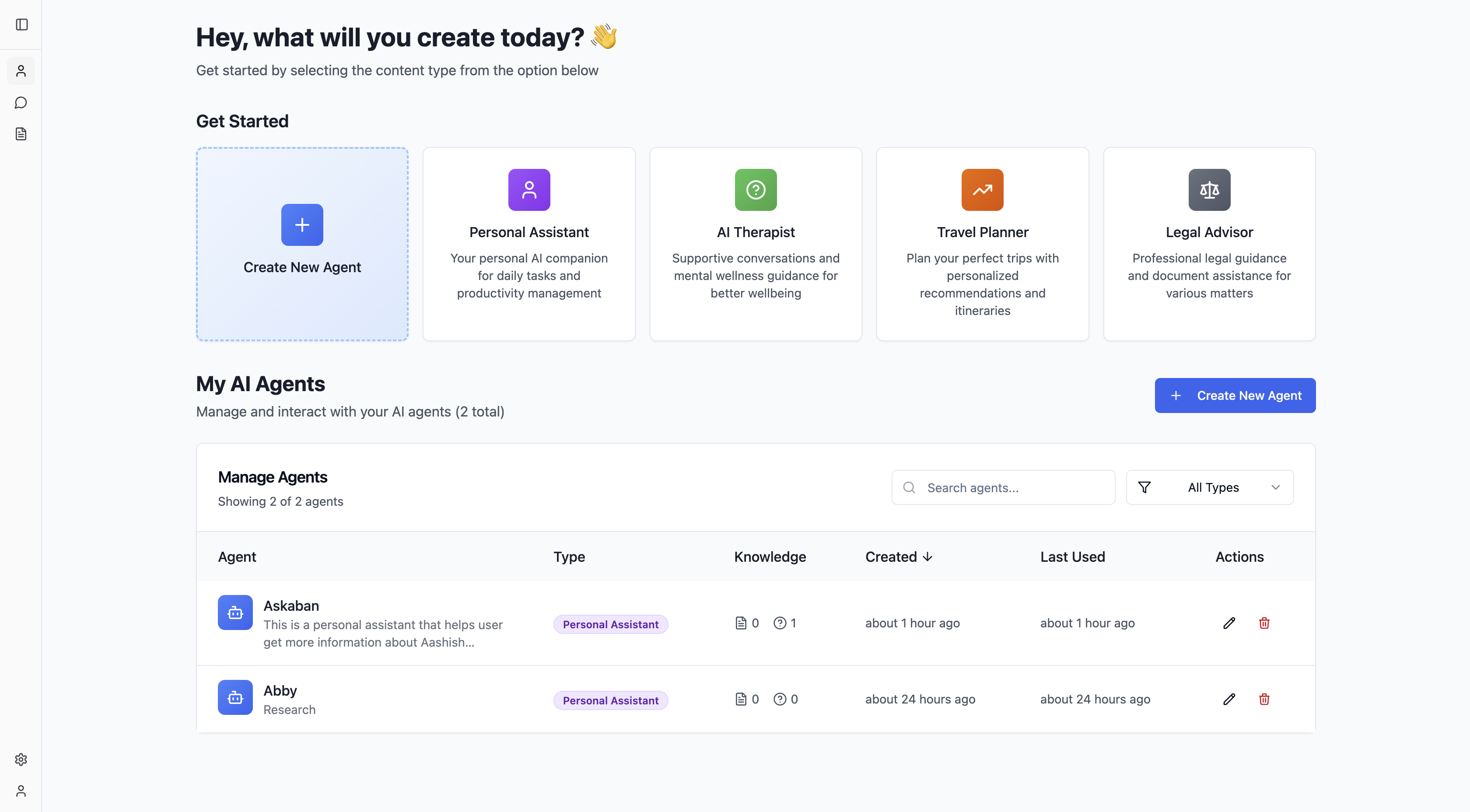Delete the Askaban agent with trash icon

(x=1264, y=623)
